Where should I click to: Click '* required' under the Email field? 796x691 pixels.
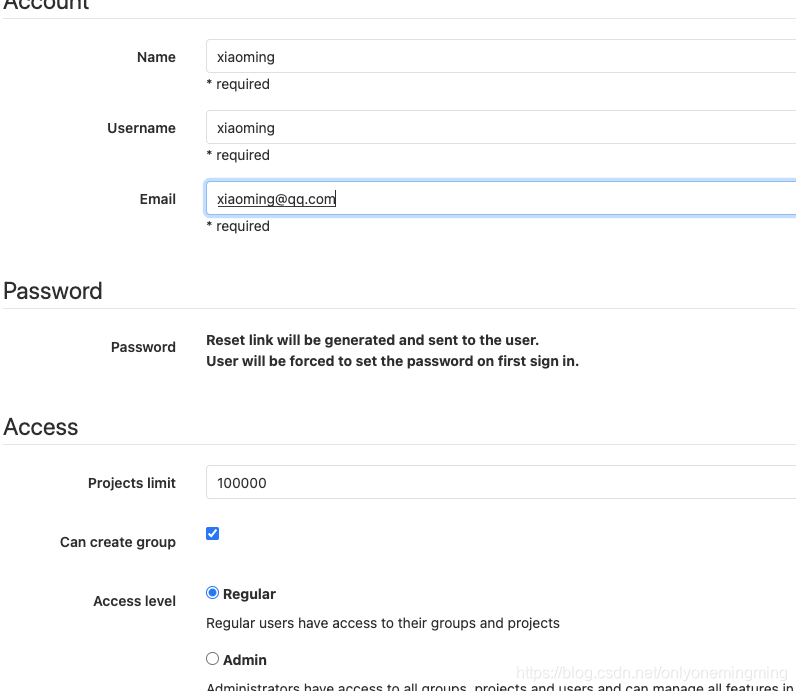[x=238, y=226]
